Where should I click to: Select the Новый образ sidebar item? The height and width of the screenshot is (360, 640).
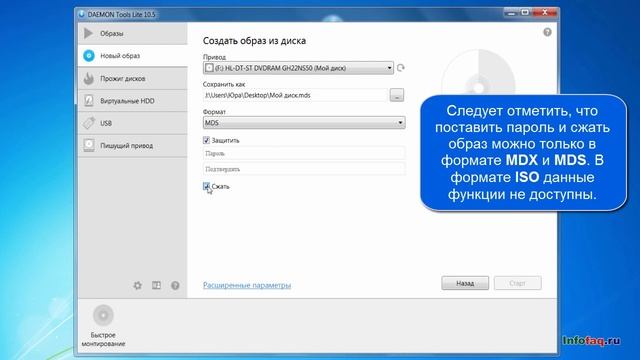[x=133, y=56]
